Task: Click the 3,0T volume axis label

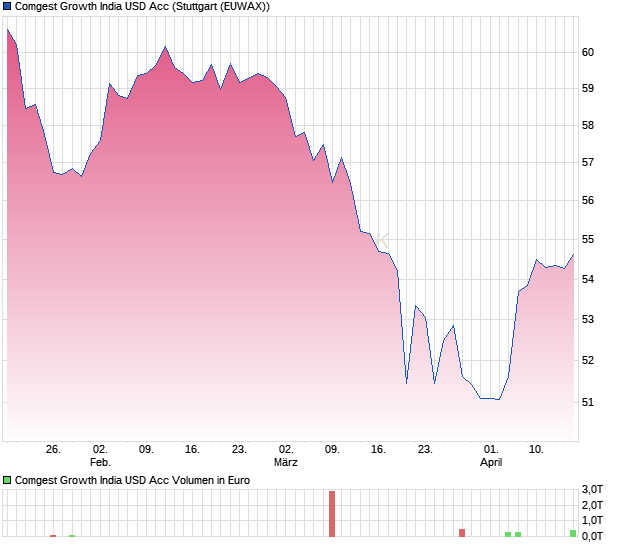Action: (x=592, y=489)
